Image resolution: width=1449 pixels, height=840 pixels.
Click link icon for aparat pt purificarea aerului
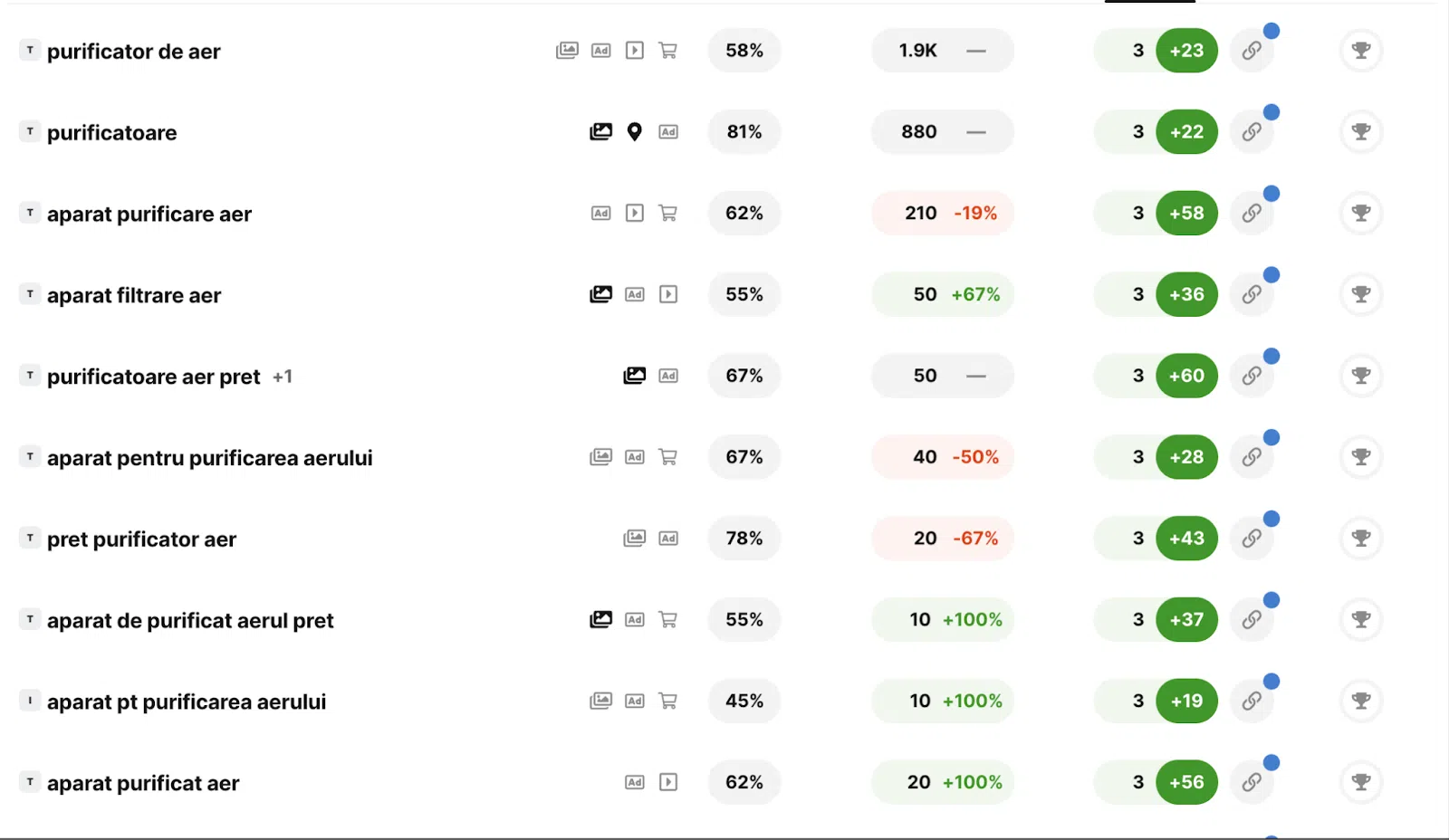click(x=1252, y=701)
